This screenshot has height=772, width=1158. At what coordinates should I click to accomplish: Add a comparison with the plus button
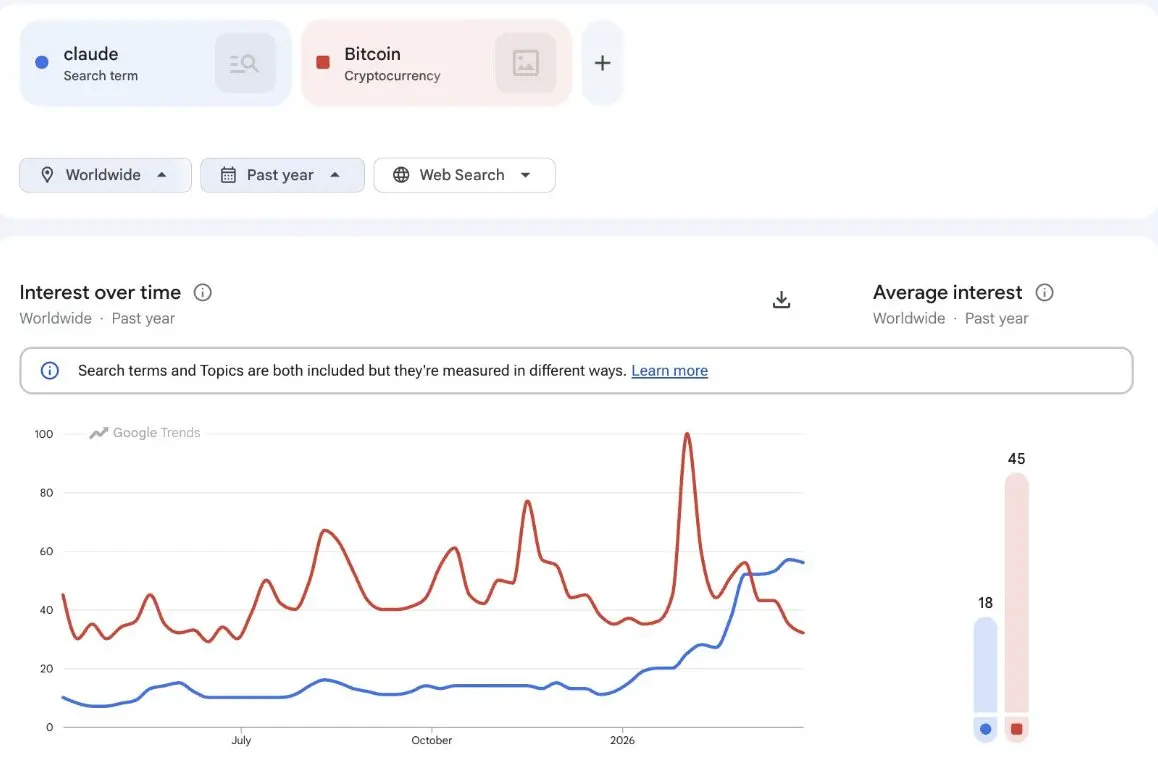(x=602, y=63)
